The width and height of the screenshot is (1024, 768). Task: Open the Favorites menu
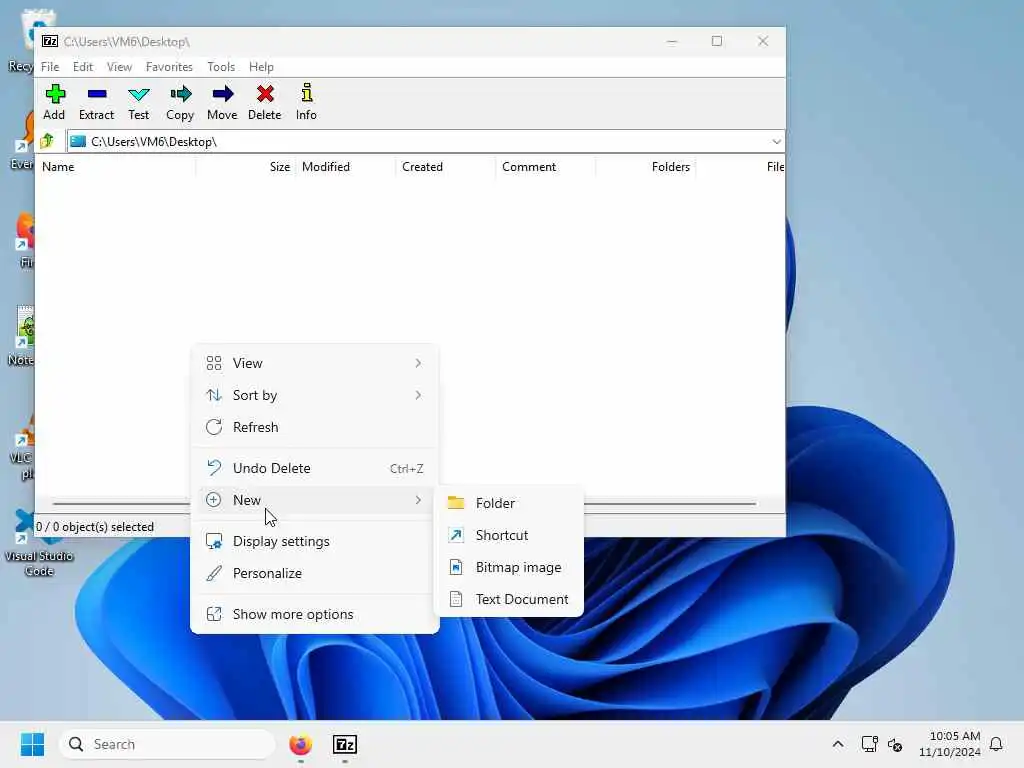pos(169,67)
